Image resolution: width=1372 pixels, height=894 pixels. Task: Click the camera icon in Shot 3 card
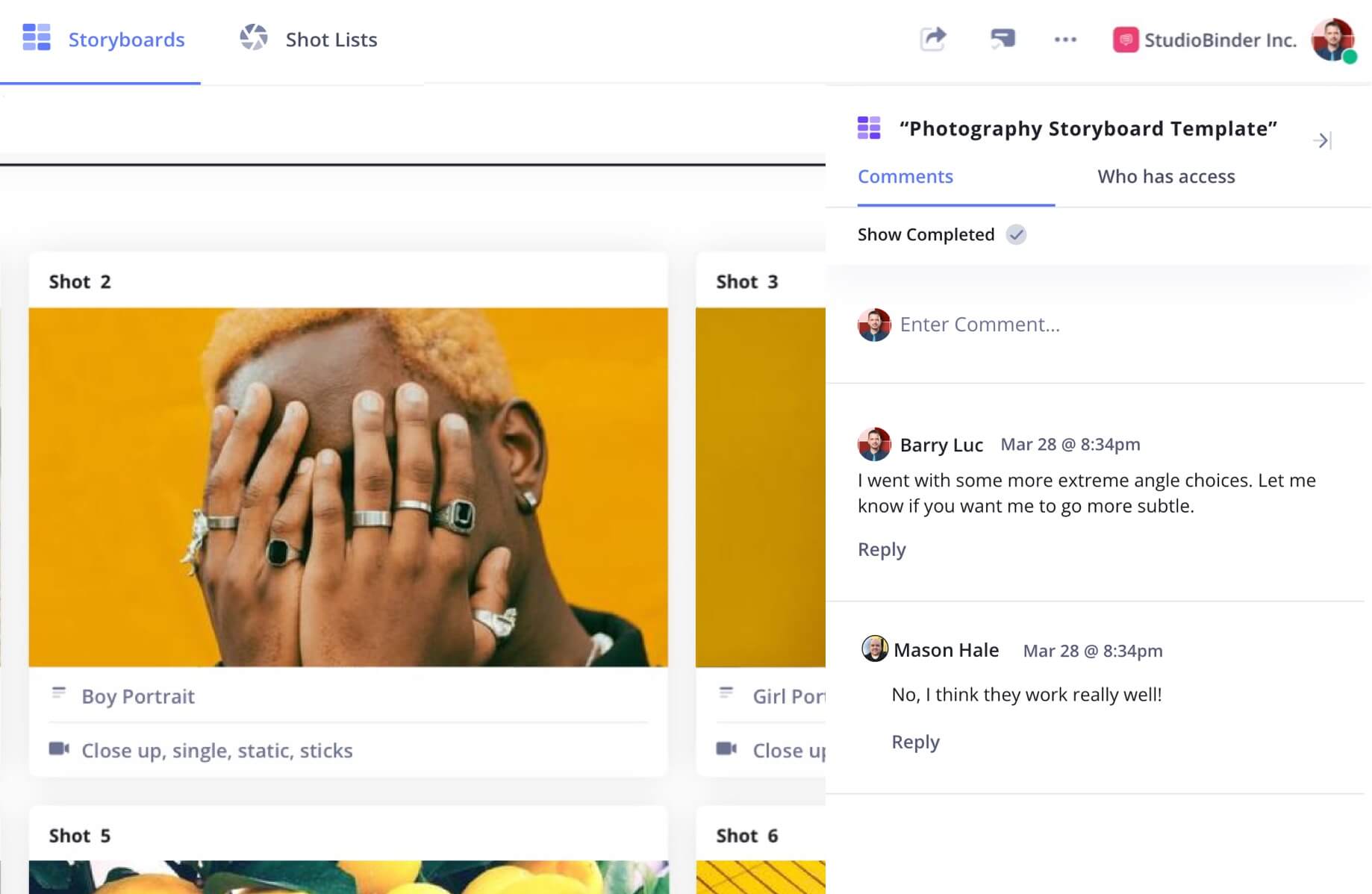click(726, 748)
